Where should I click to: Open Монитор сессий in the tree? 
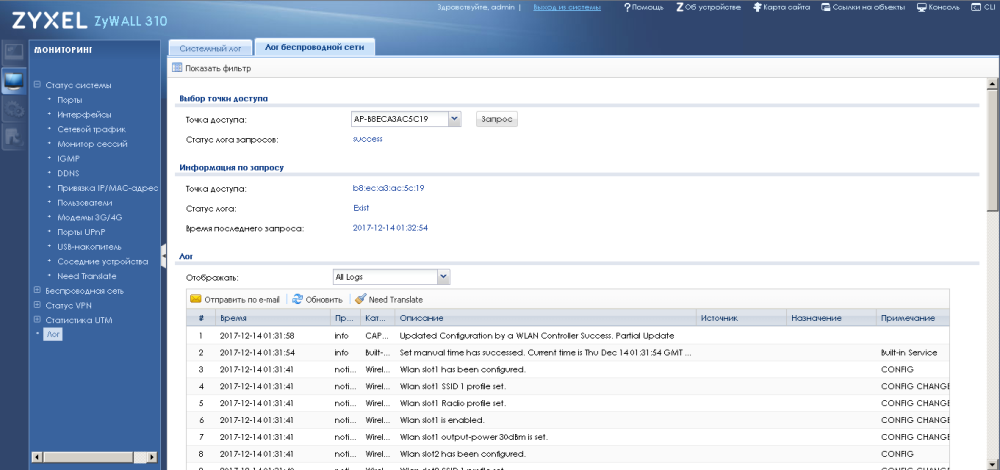click(92, 144)
